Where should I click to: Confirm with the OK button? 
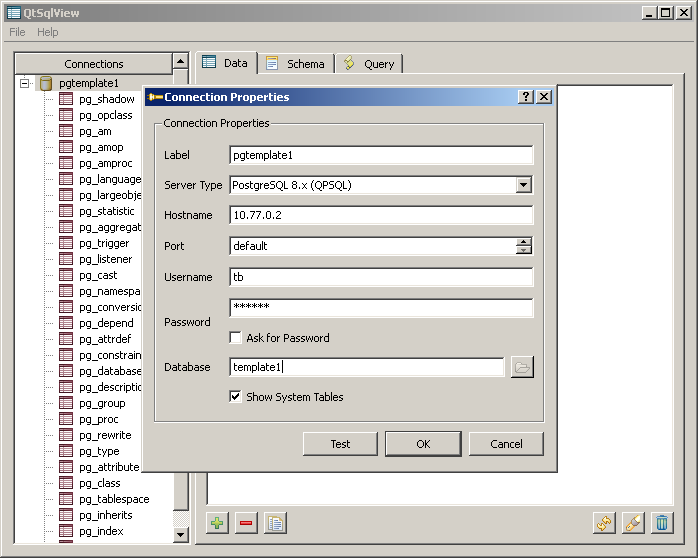[423, 444]
